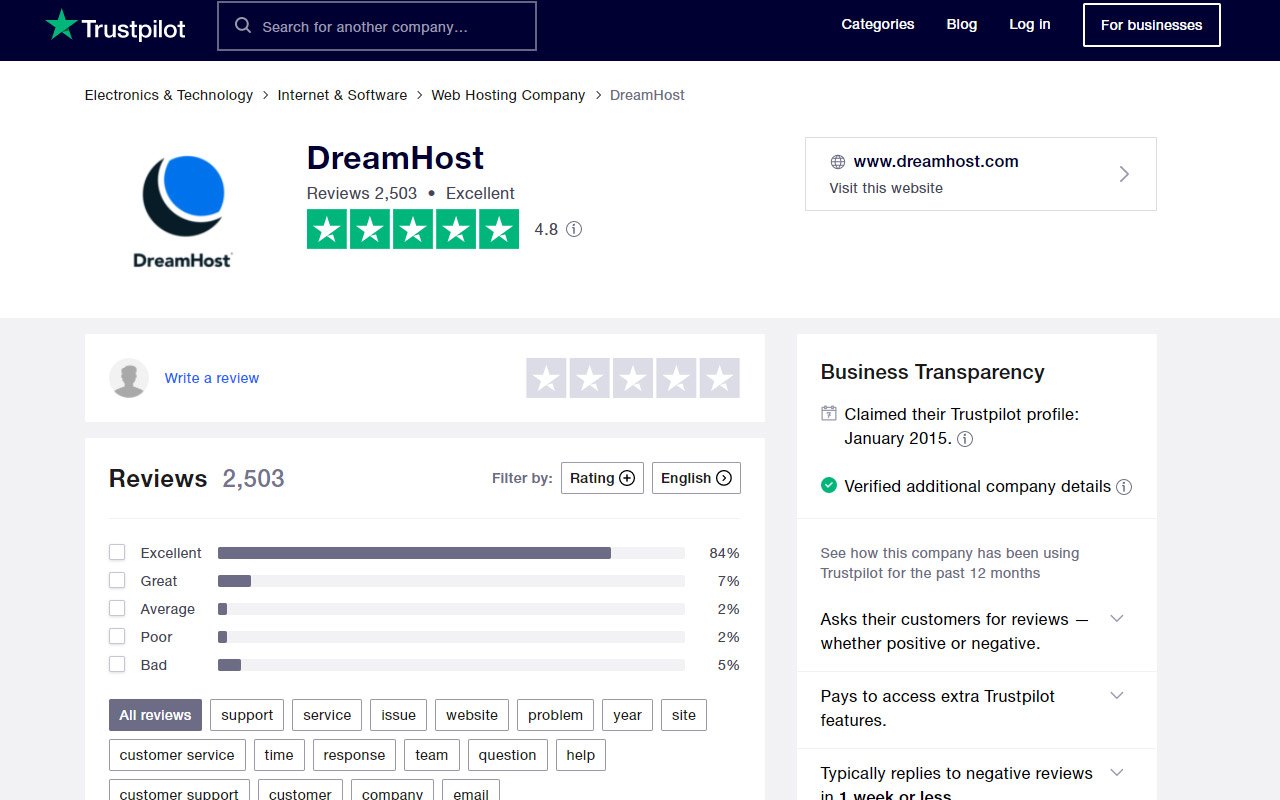1280x800 pixels.
Task: Select the 'service' keyword tag
Action: (x=327, y=715)
